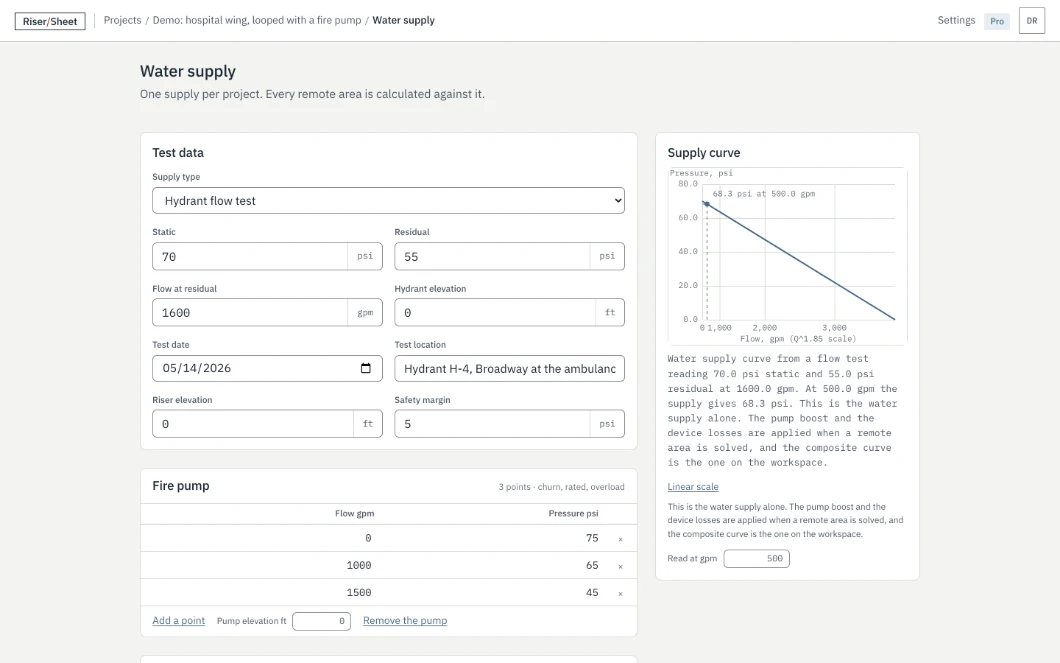Edit the Hydrant elevation field

coord(495,312)
